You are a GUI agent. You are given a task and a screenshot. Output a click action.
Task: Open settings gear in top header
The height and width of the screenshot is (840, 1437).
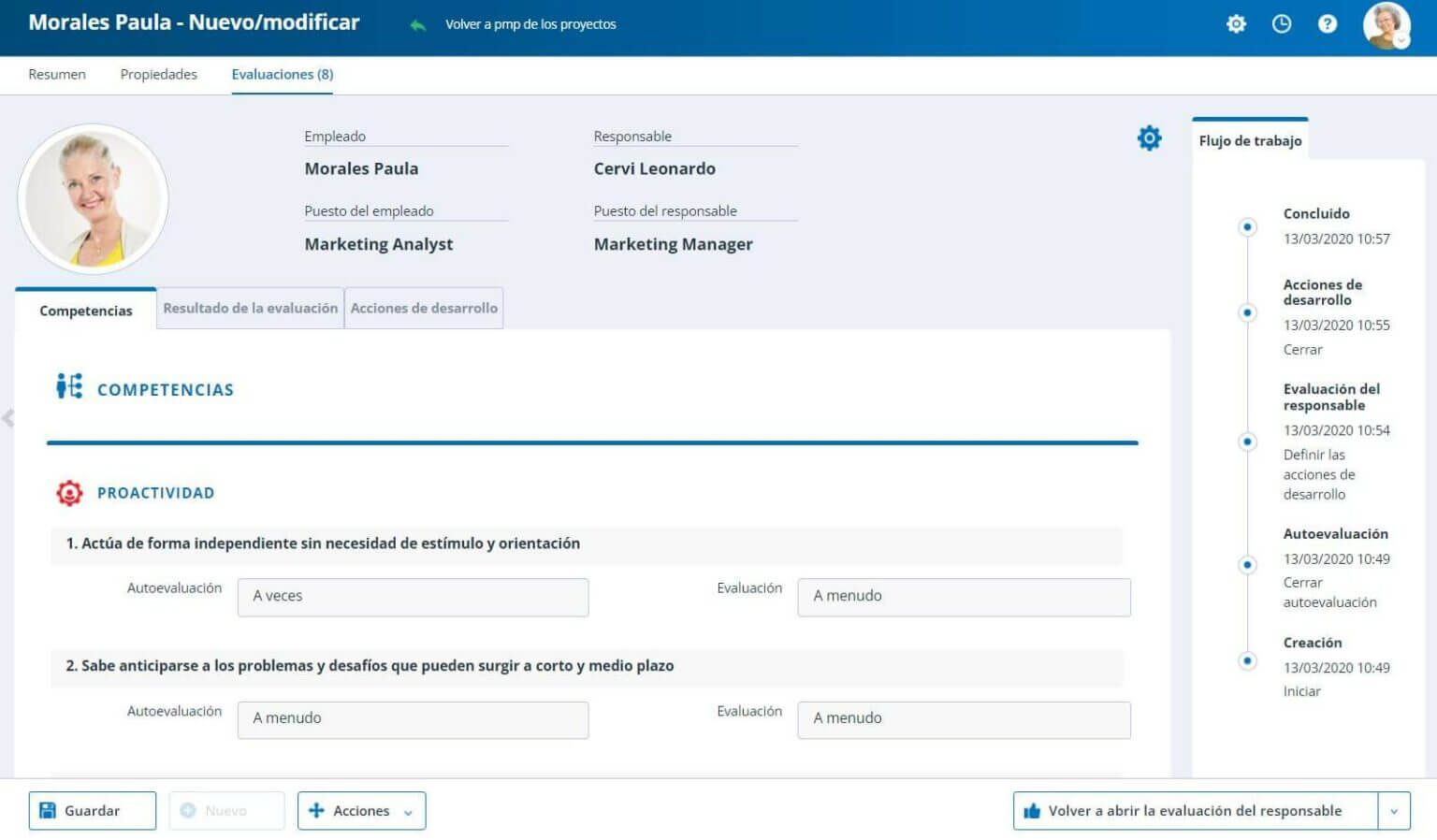(1236, 24)
